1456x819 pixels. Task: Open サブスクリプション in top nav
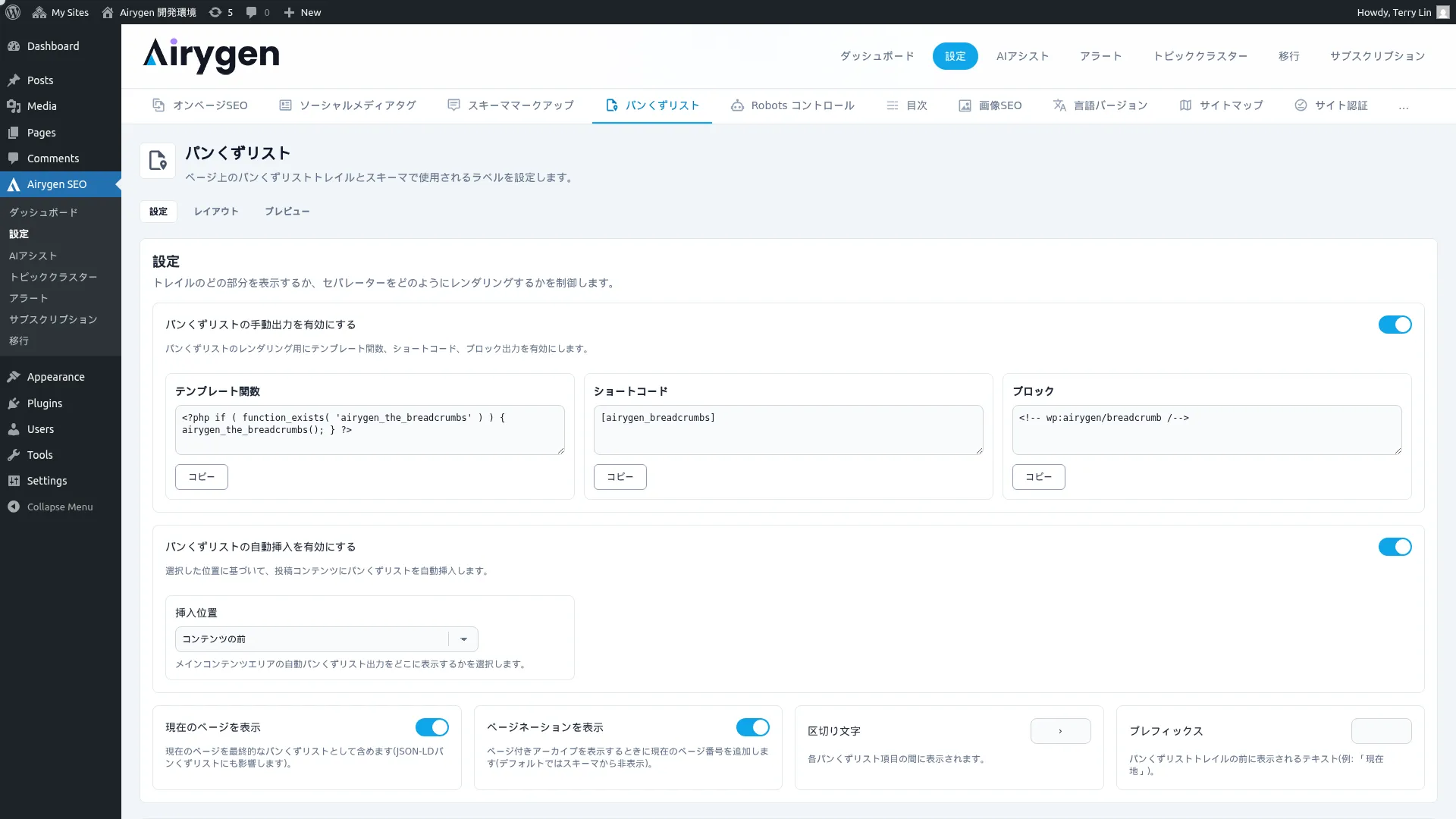[1378, 56]
